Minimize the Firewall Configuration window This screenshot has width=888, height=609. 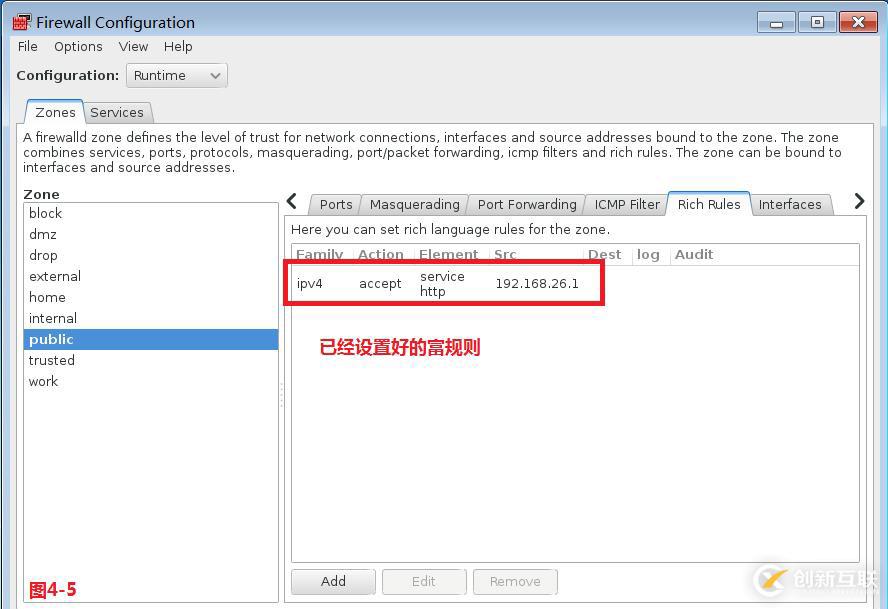(776, 23)
